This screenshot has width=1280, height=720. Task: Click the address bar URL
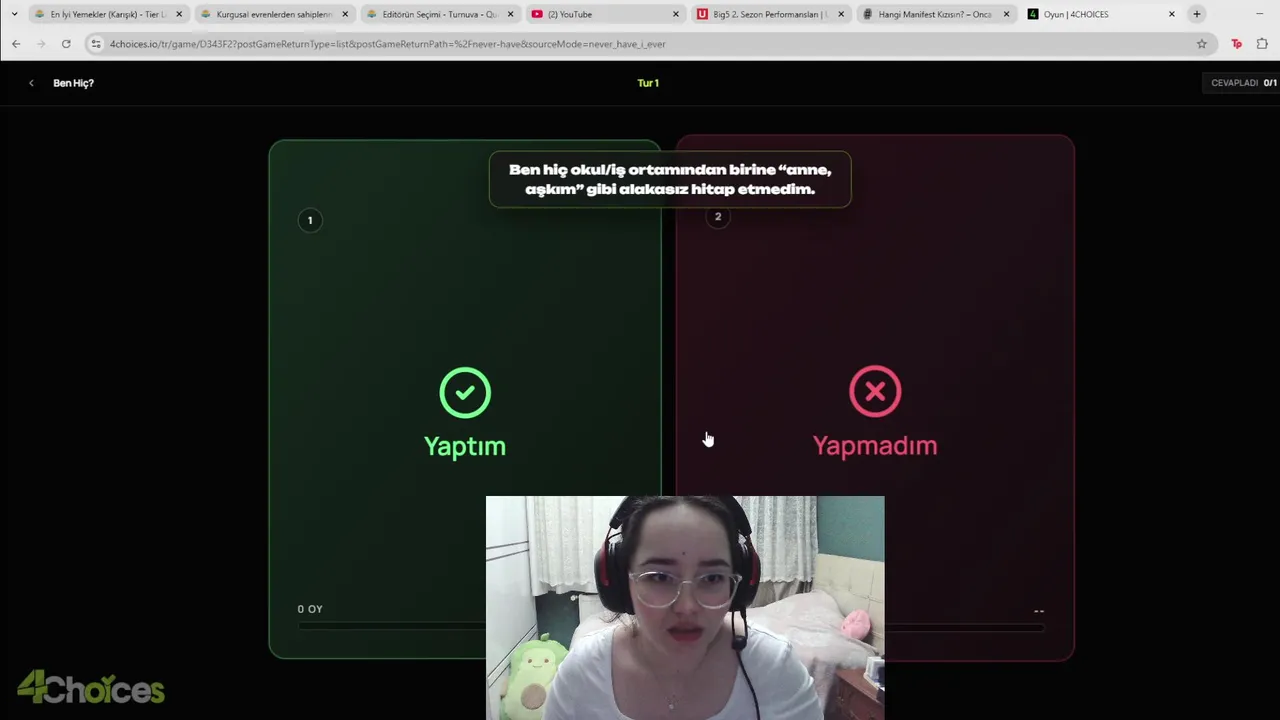(x=387, y=44)
